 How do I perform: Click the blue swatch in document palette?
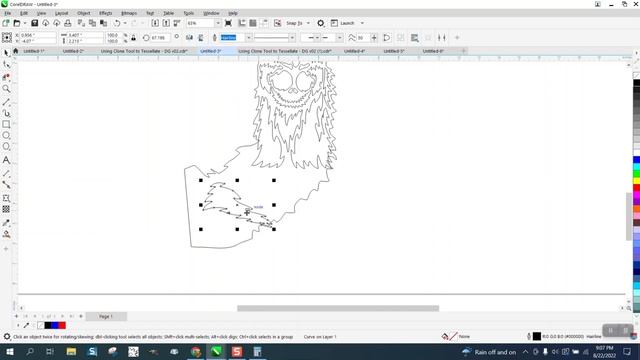(x=55, y=325)
